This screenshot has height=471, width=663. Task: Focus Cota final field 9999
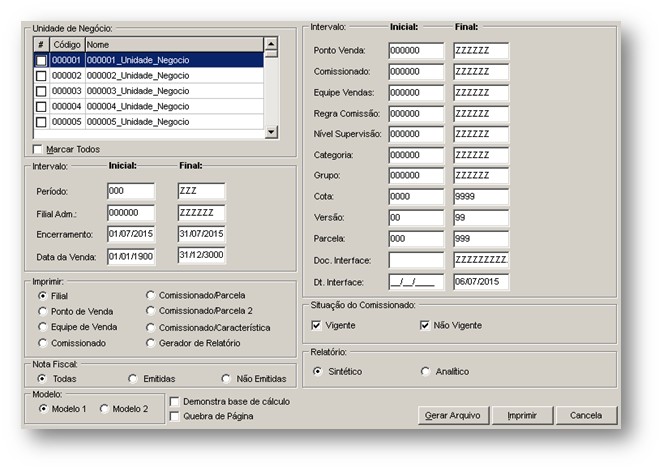click(481, 197)
